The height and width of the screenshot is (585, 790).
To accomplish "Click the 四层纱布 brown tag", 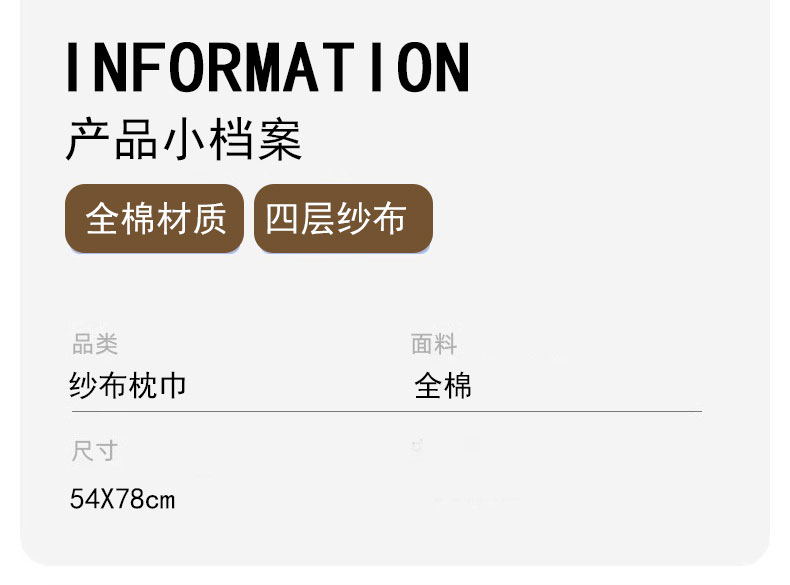I will click(342, 218).
